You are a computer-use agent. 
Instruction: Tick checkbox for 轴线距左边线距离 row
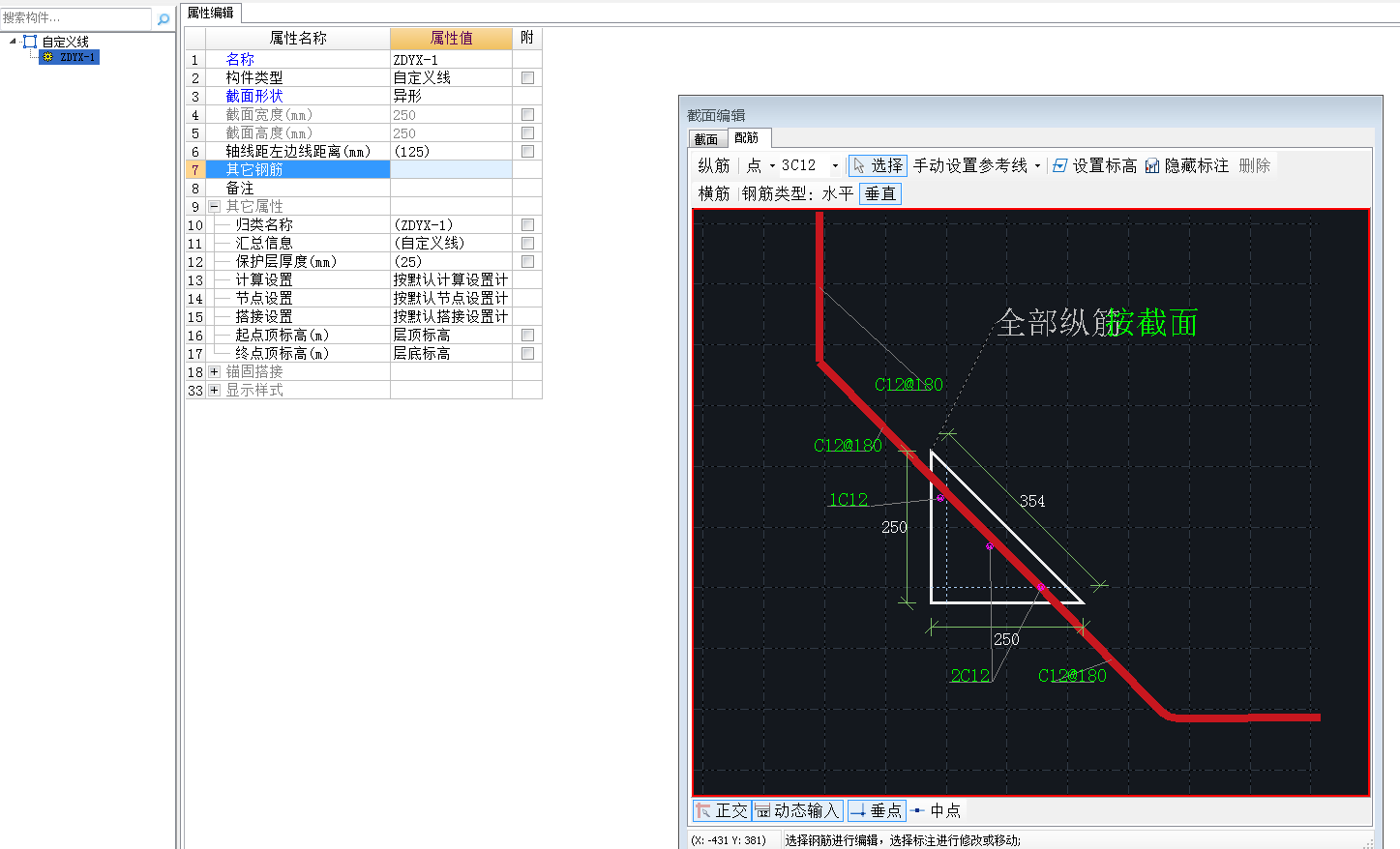click(527, 151)
